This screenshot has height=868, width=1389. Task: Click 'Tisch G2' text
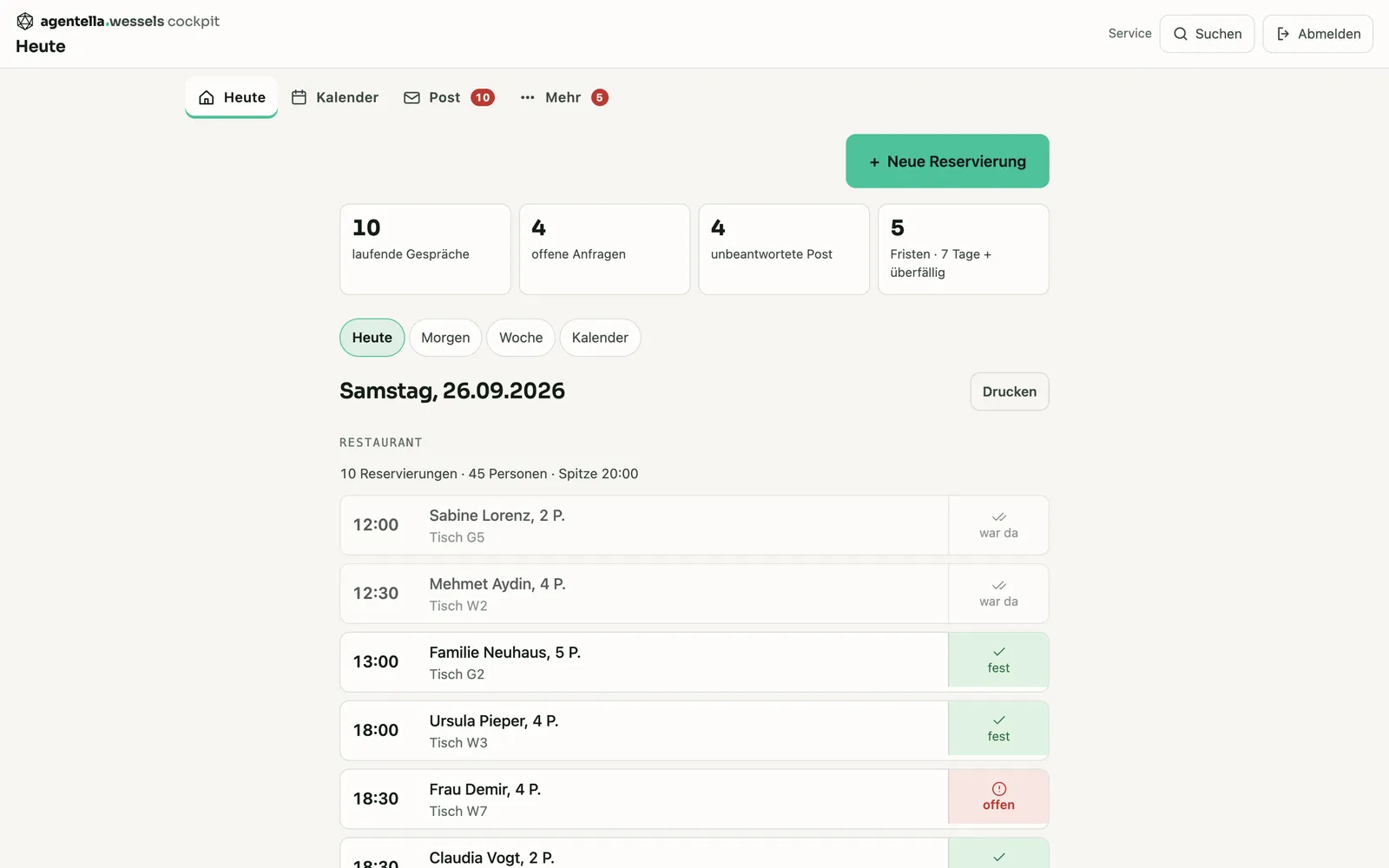[457, 674]
